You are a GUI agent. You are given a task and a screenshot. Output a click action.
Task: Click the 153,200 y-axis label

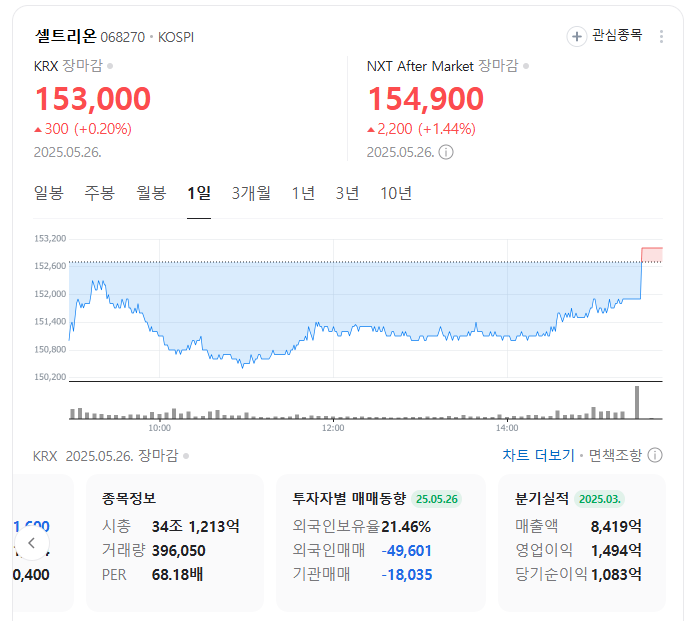[x=50, y=238]
